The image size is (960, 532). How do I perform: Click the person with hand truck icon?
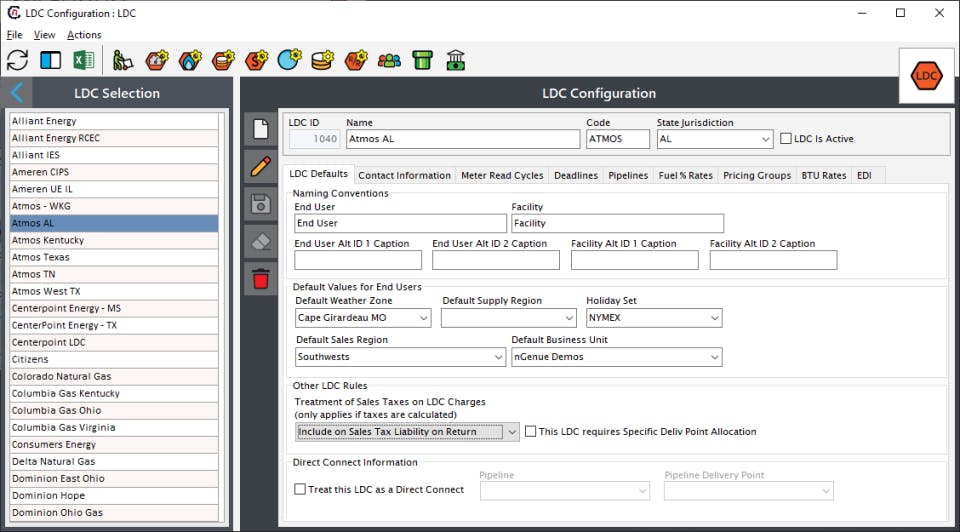tap(122, 60)
